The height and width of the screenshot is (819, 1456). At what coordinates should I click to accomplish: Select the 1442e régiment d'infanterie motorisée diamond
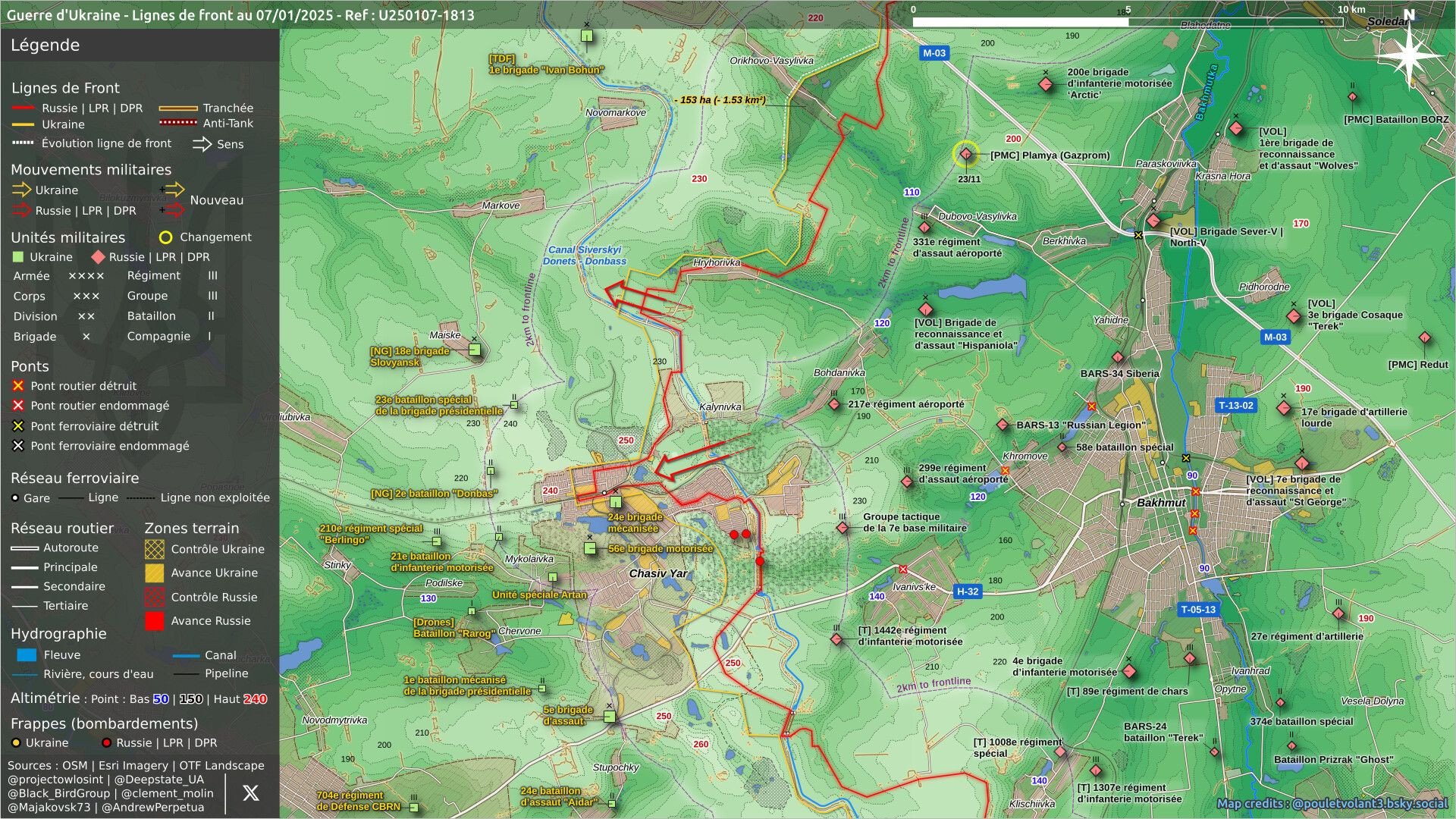[x=836, y=639]
